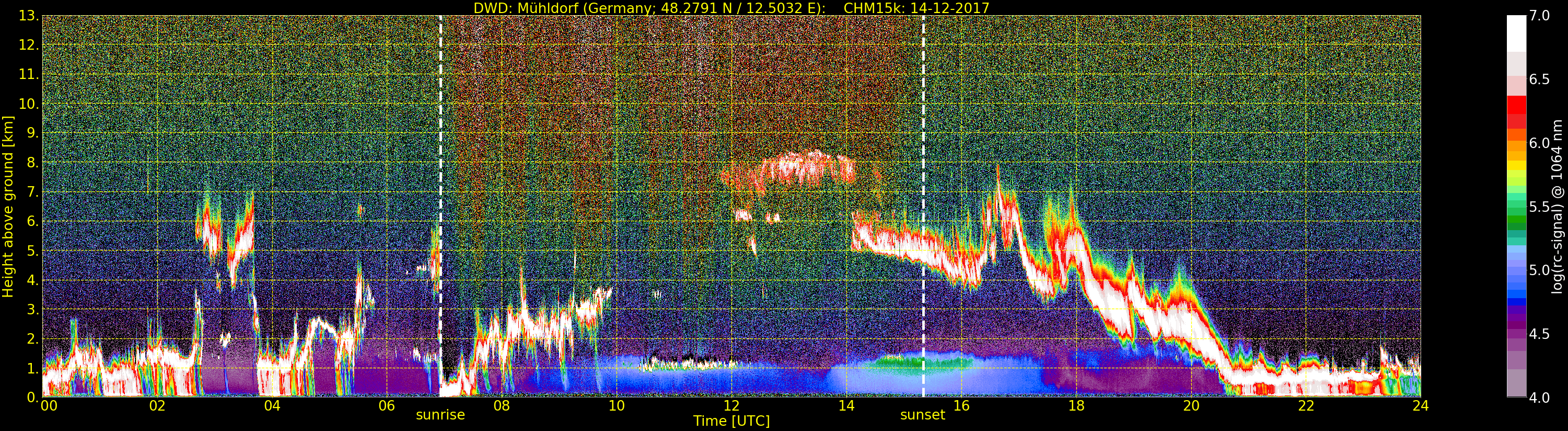Select the white dashed sunset marker line
Screen dimensions: 1568x431
923,206
